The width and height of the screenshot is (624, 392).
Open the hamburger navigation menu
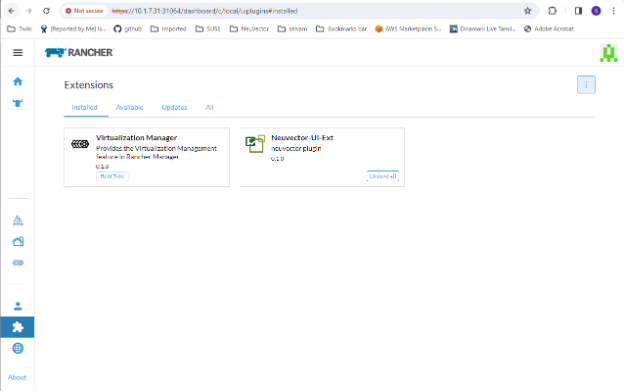click(18, 53)
